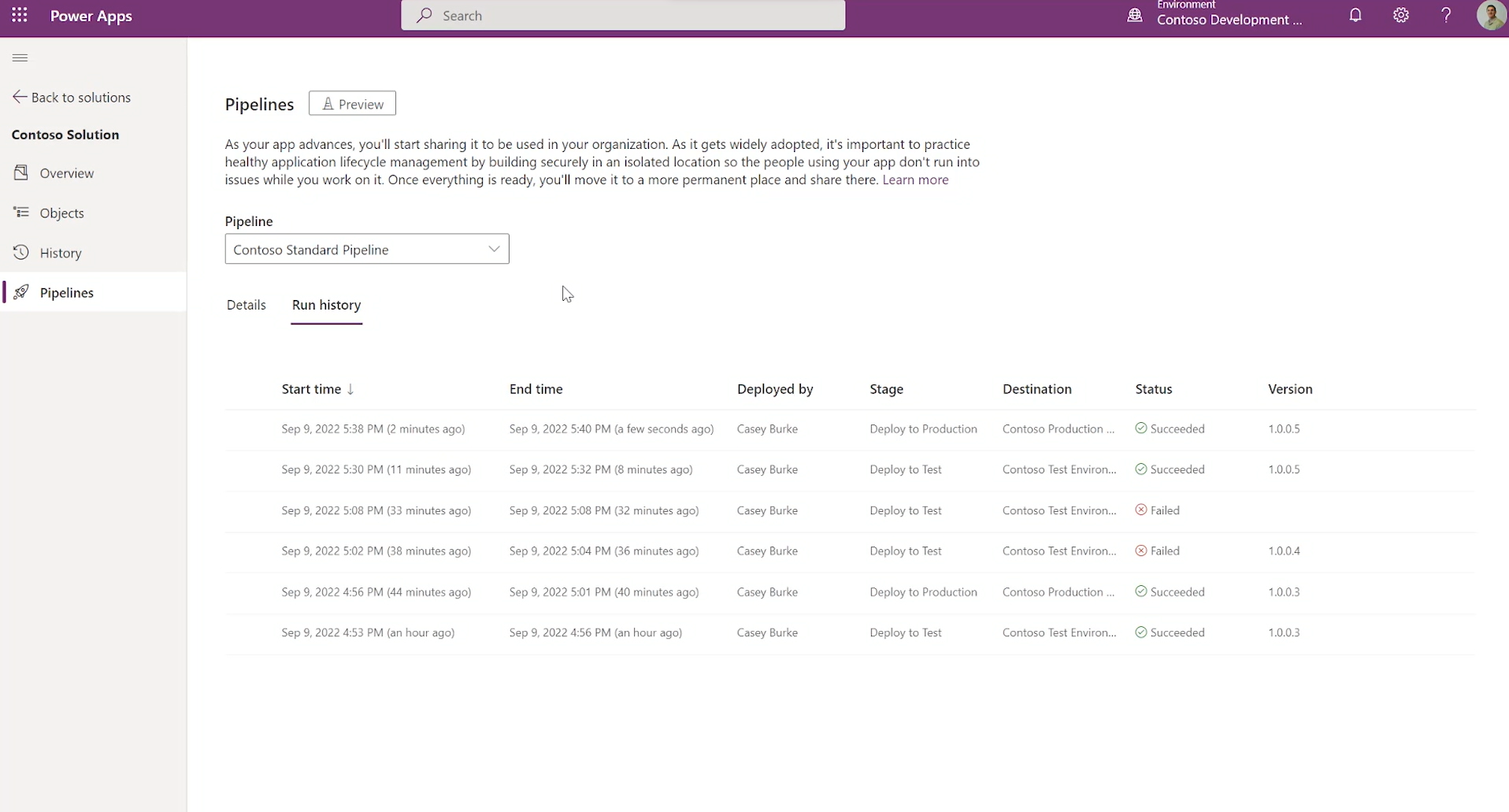
Task: Switch to the Details tab
Action: [247, 305]
